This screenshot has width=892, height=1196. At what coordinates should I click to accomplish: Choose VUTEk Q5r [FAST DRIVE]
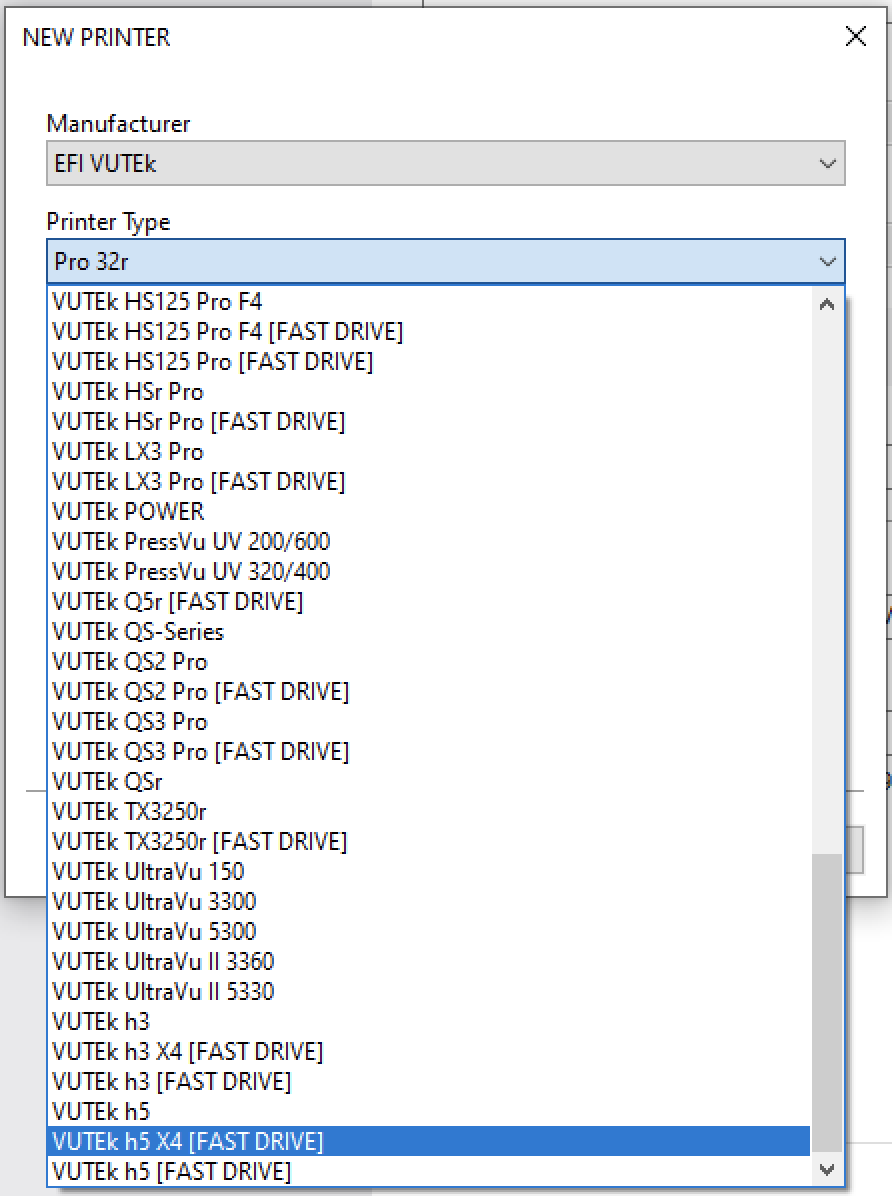point(430,602)
